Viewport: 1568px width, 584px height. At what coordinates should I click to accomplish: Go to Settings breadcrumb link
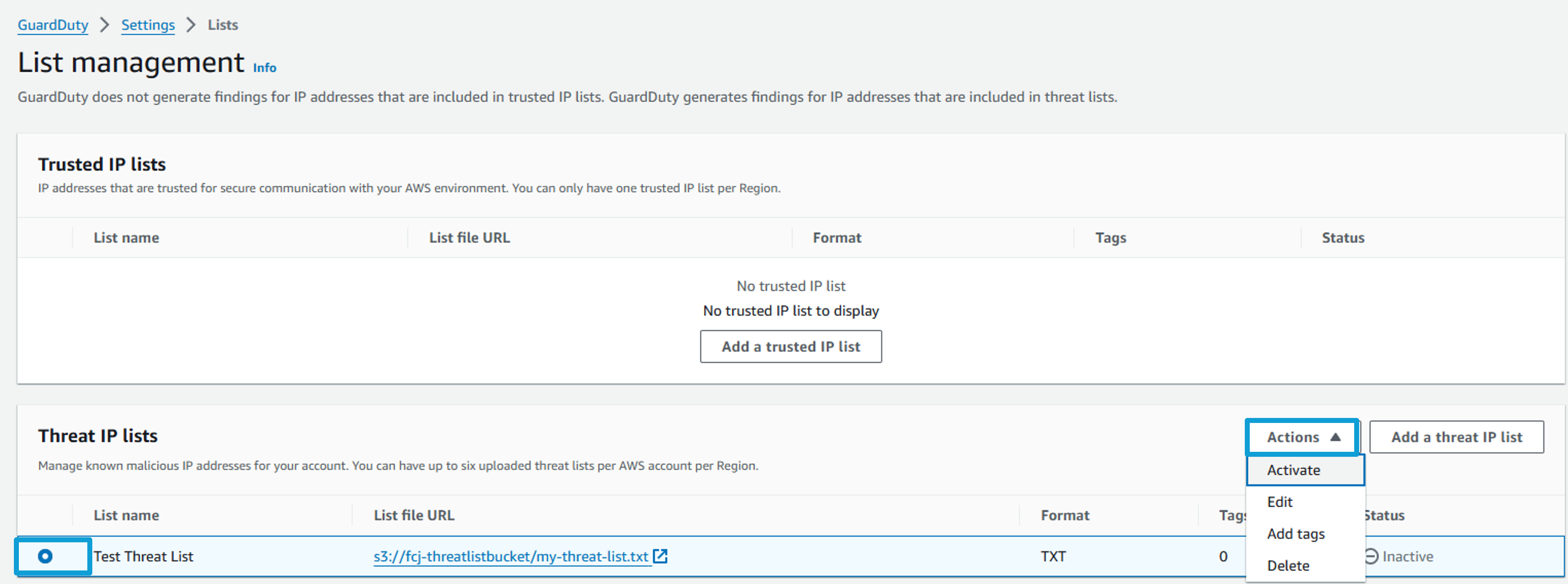point(148,25)
